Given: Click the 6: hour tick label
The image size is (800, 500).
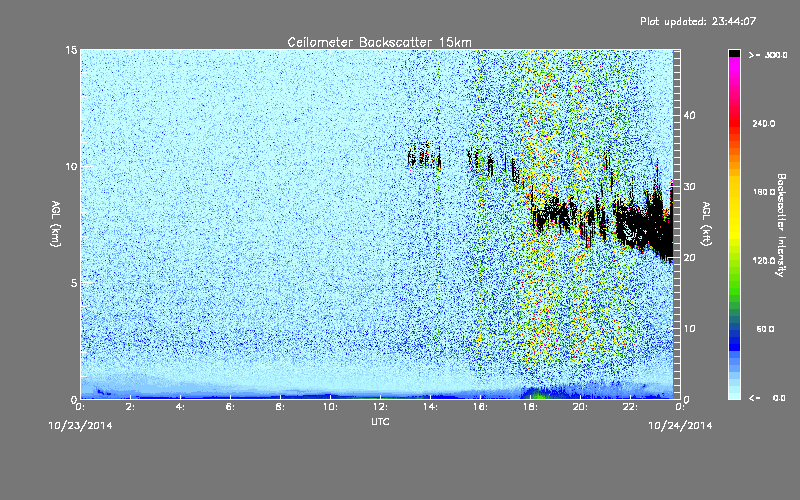Looking at the screenshot, I should [230, 407].
